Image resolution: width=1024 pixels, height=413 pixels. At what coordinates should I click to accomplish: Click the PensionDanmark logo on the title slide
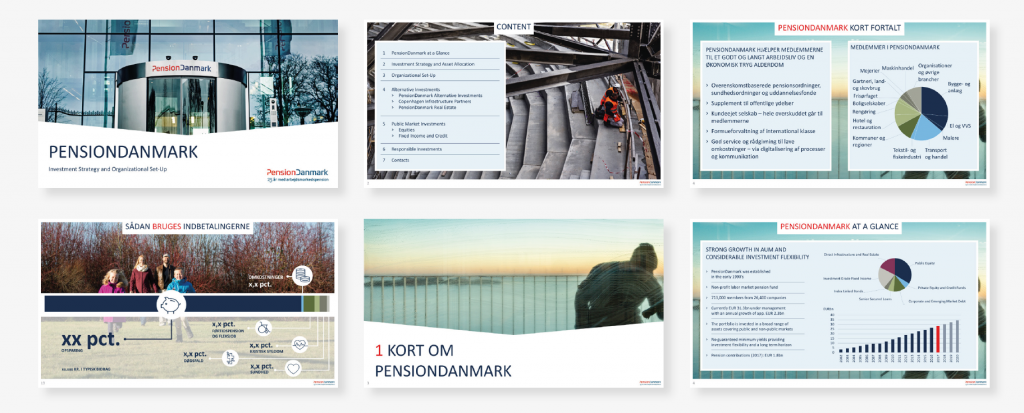[297, 175]
